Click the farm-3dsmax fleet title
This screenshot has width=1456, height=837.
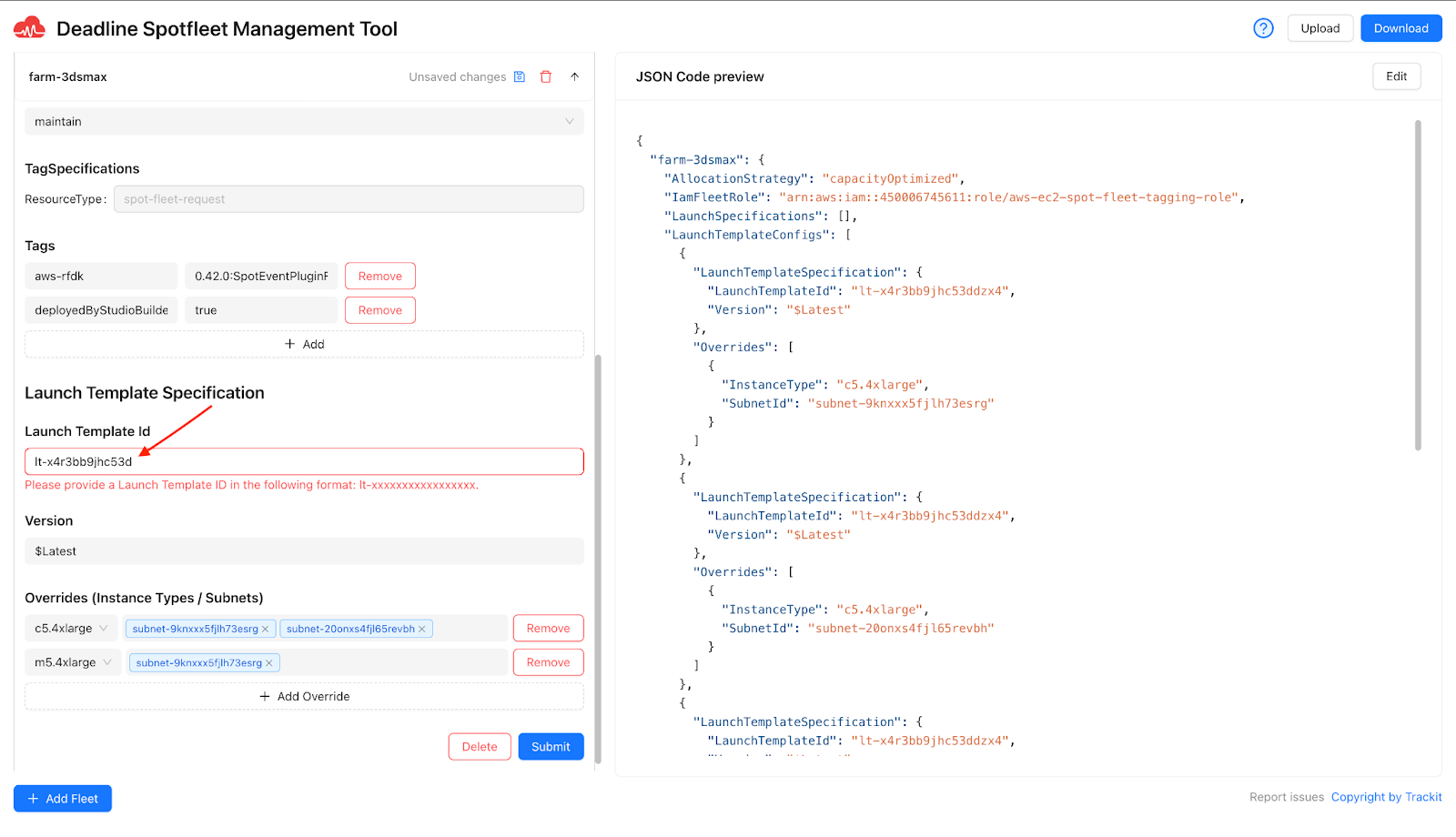(68, 77)
